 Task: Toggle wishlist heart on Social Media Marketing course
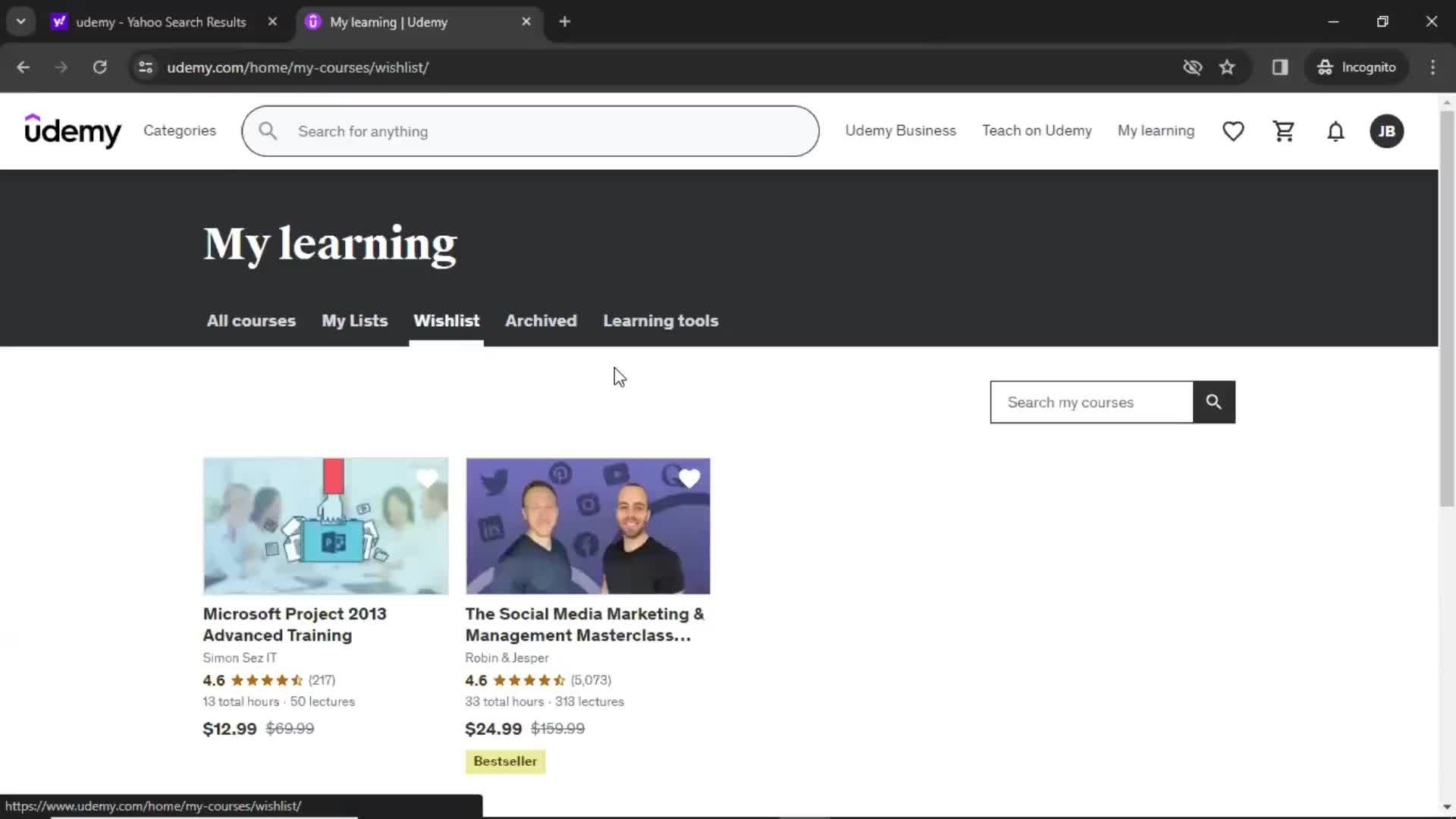point(689,479)
